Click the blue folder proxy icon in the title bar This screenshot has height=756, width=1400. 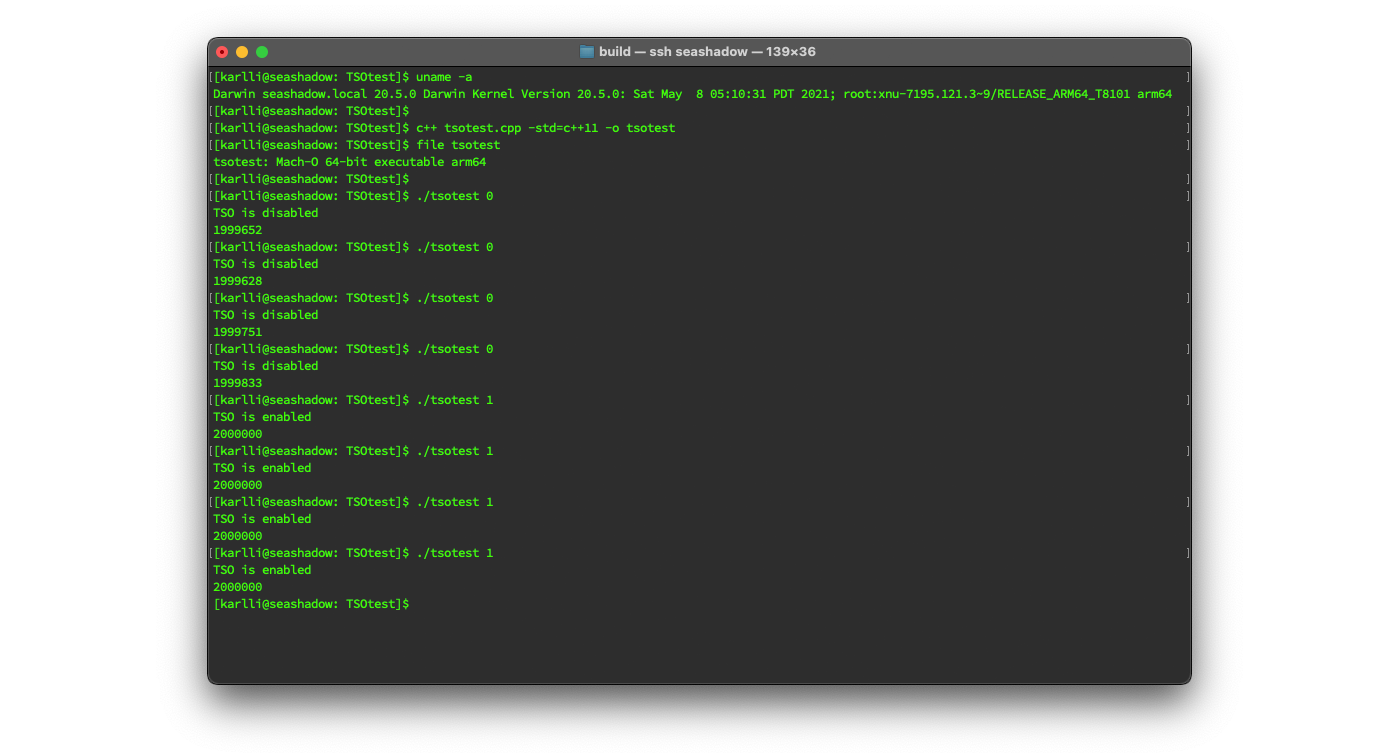tap(585, 51)
